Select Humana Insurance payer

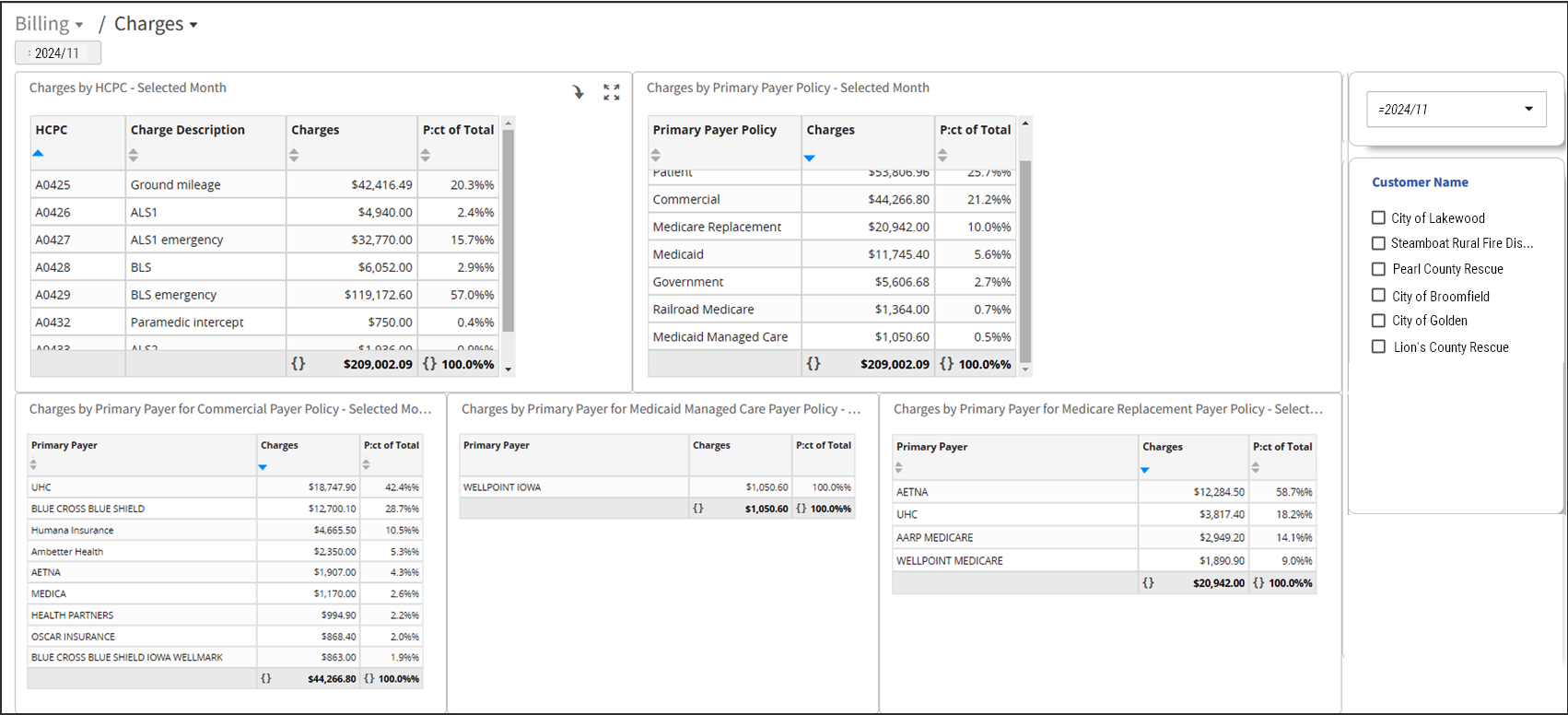[x=142, y=530]
